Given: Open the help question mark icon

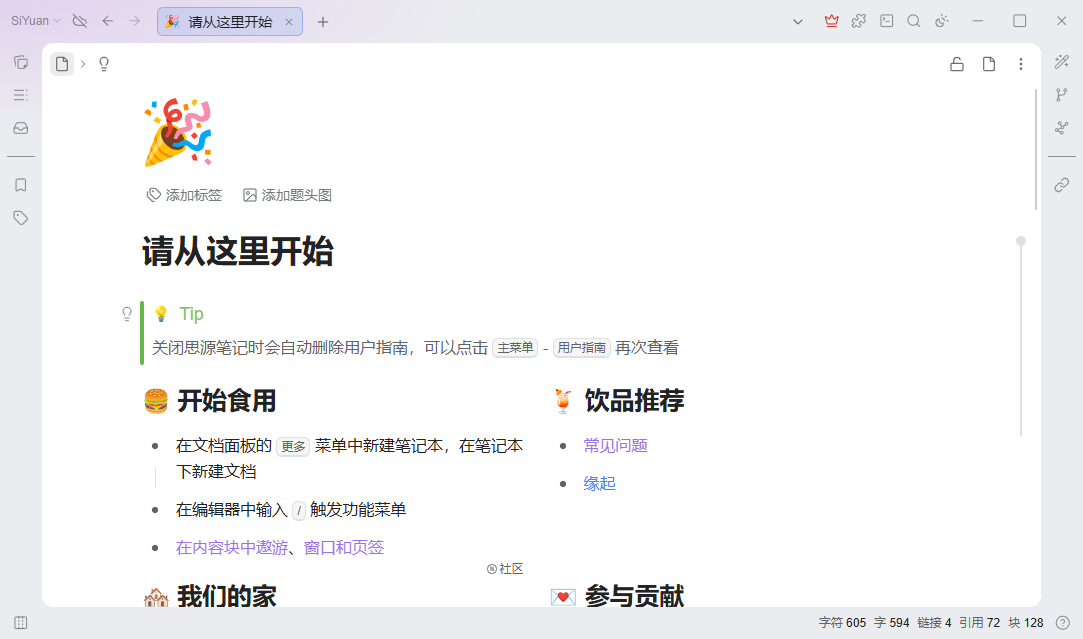Looking at the screenshot, I should click(x=1062, y=622).
